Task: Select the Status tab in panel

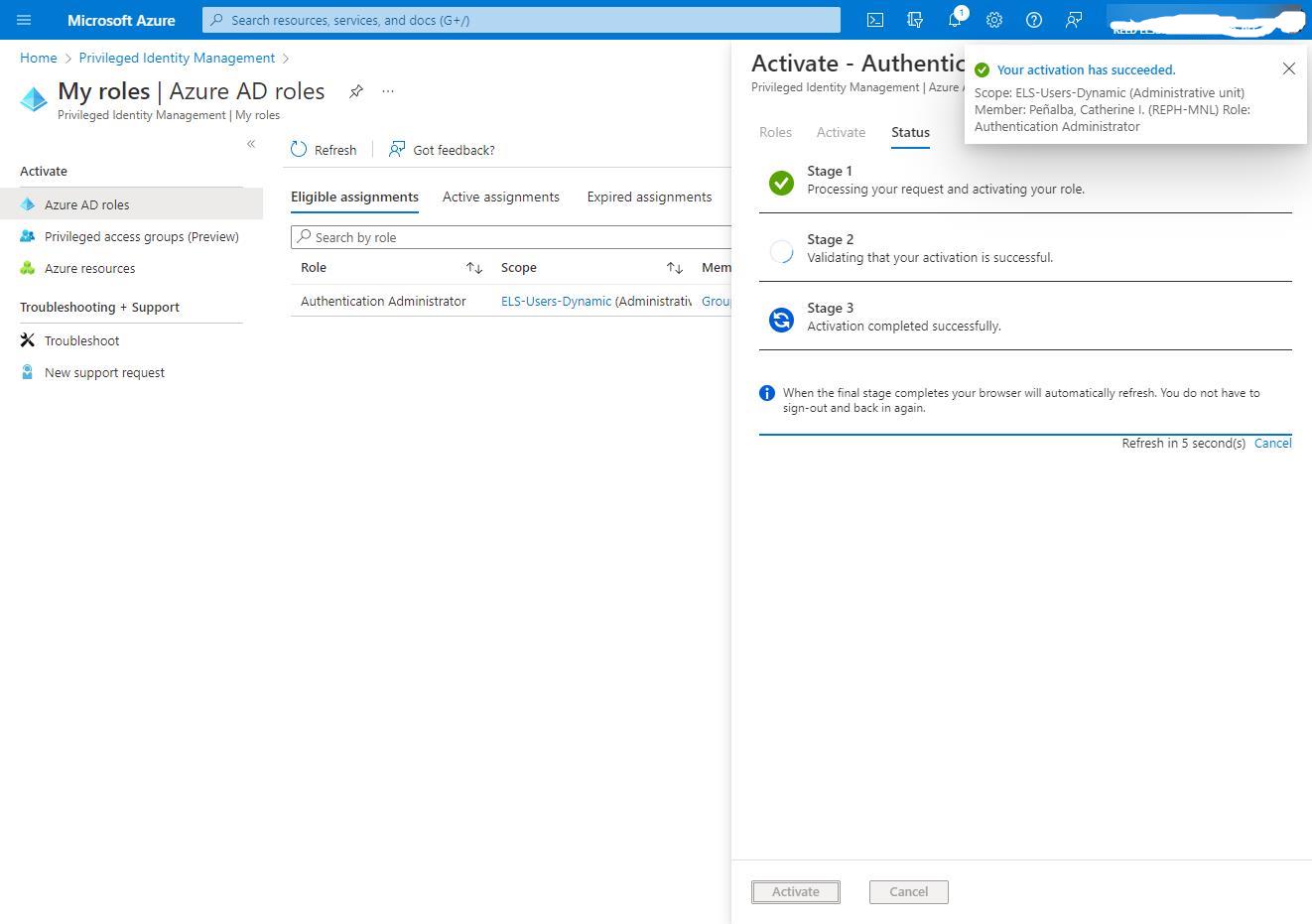Action: click(910, 132)
